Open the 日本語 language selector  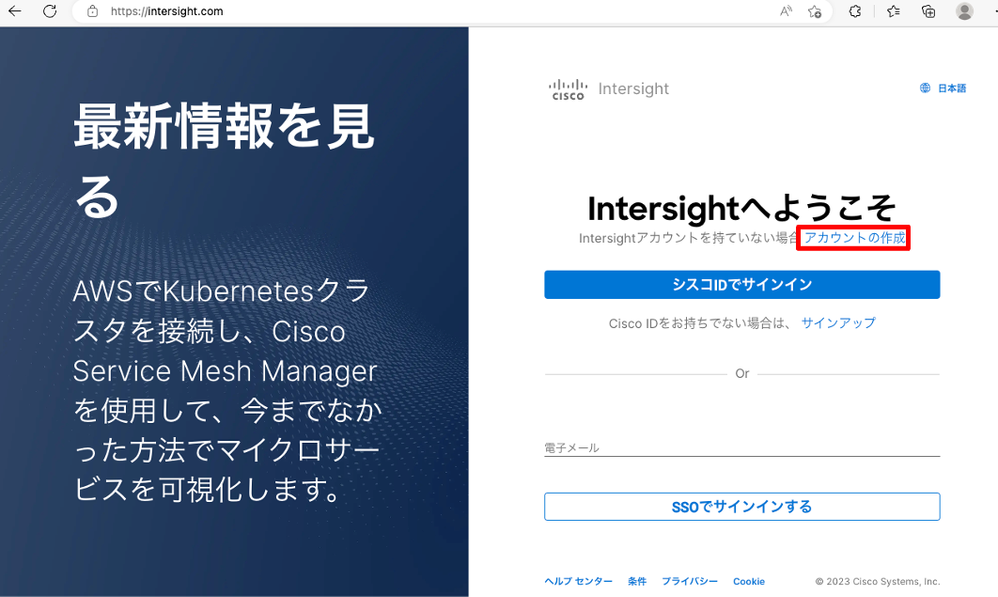click(x=952, y=88)
